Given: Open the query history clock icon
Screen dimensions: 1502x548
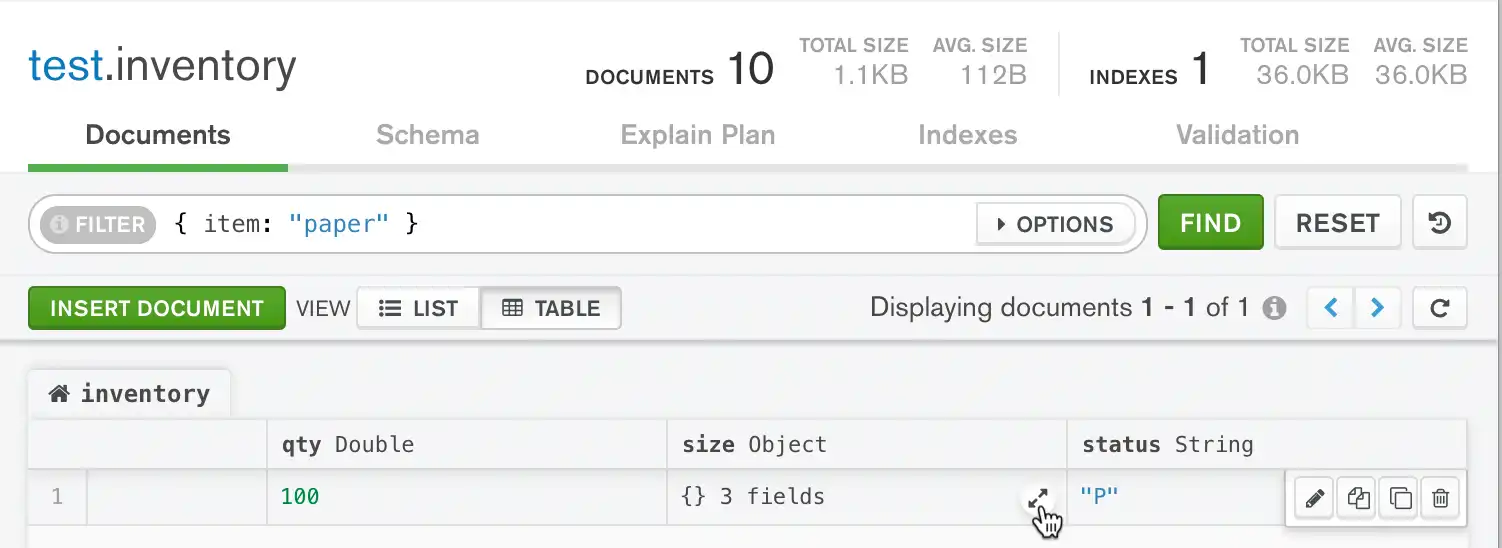Looking at the screenshot, I should click(x=1440, y=223).
